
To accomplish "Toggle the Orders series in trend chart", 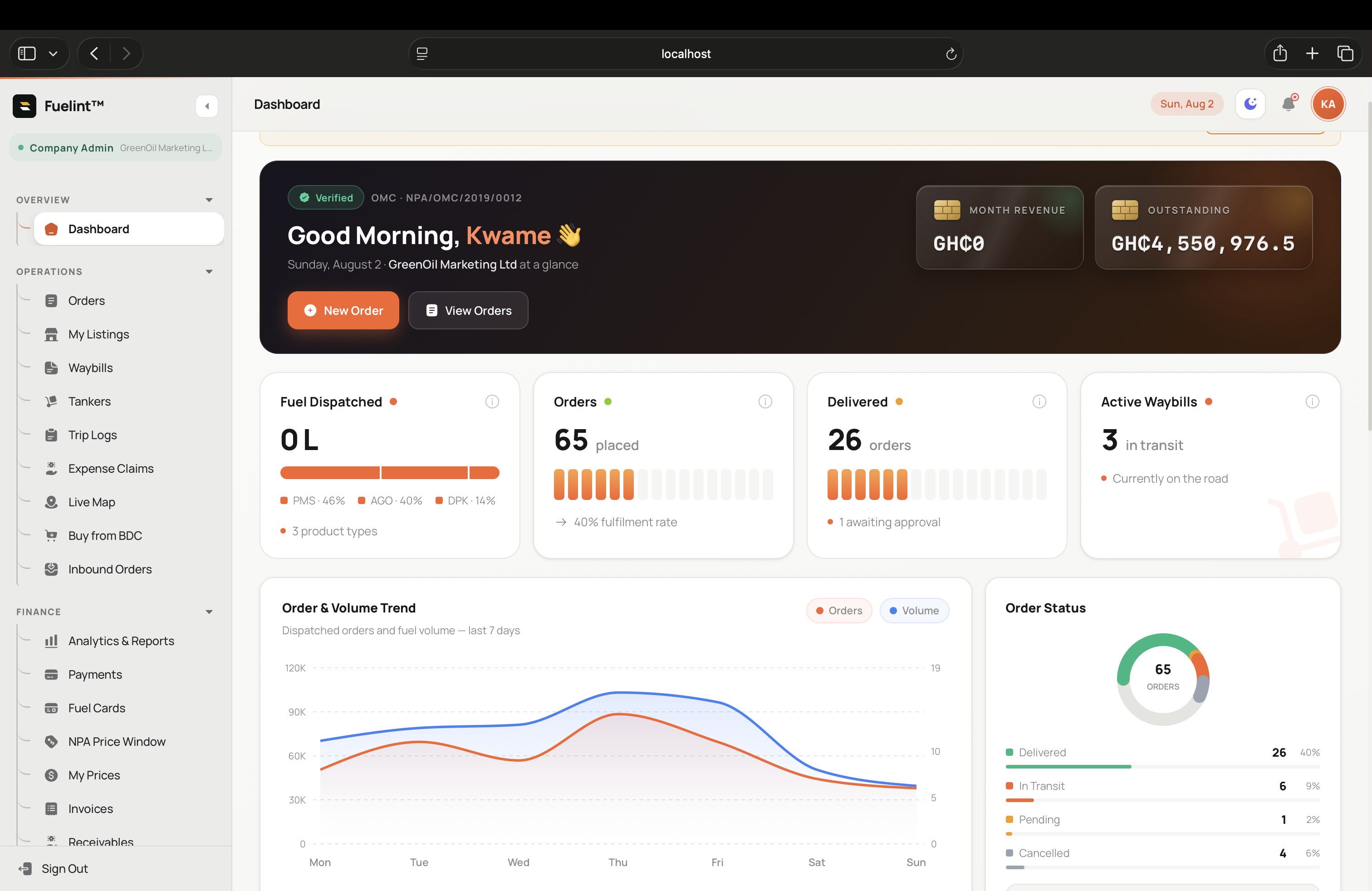I will tap(839, 610).
